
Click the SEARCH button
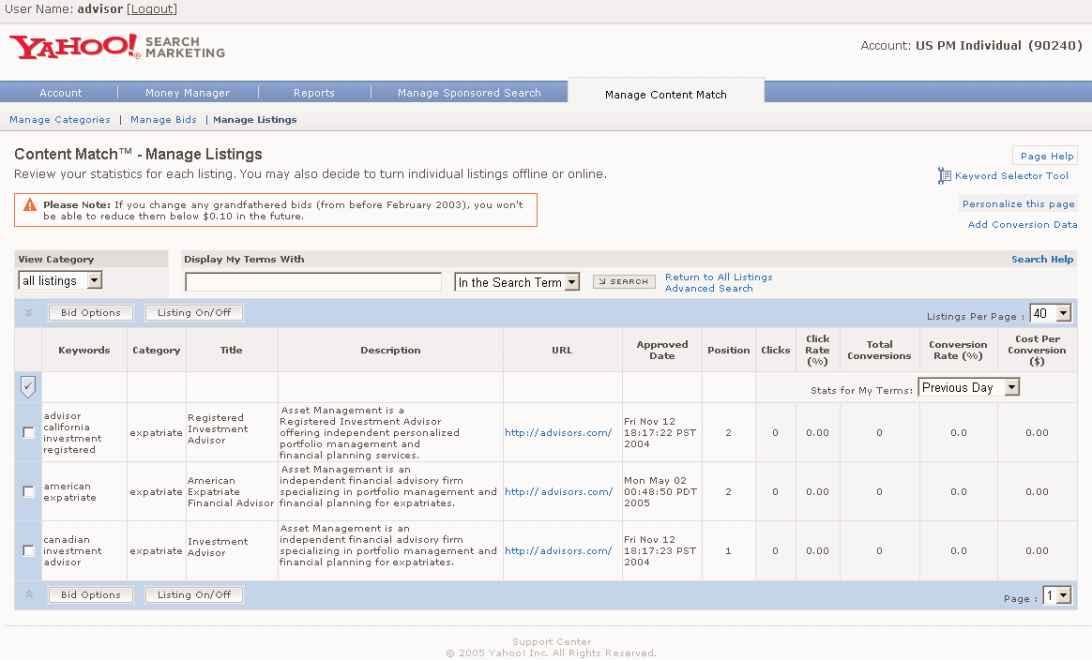click(x=624, y=283)
